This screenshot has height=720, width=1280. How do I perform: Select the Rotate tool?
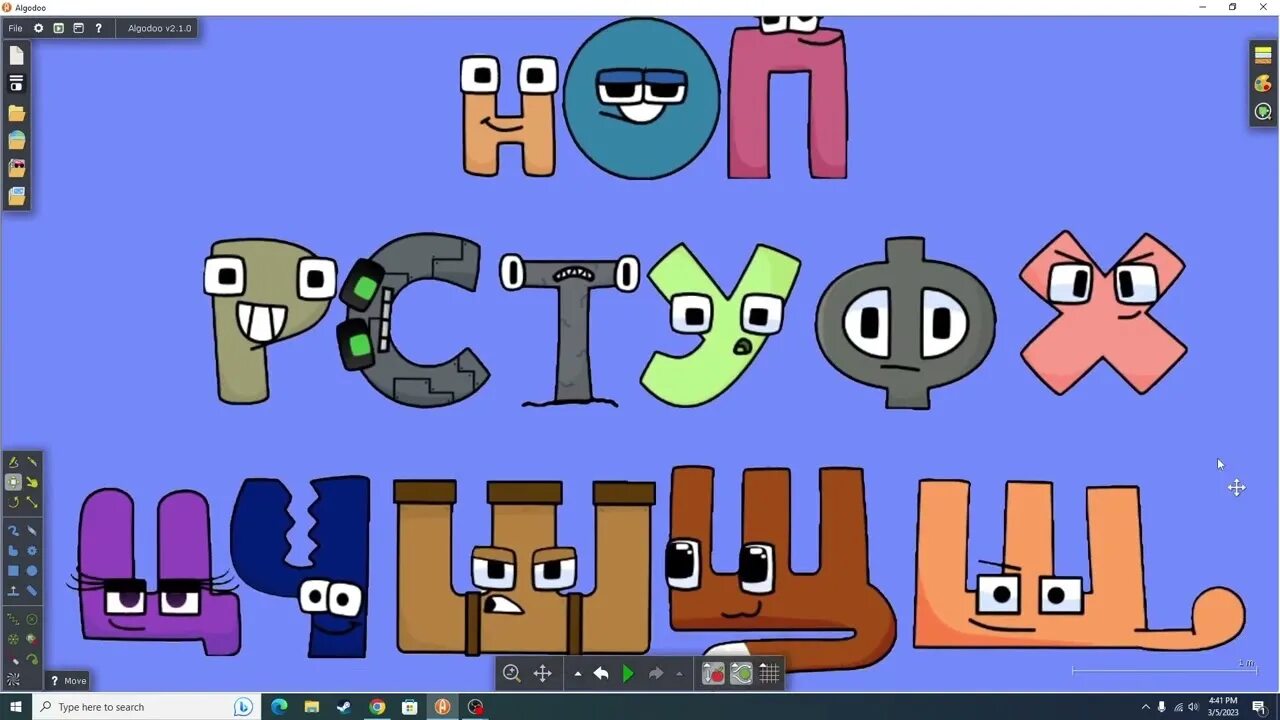click(13, 502)
